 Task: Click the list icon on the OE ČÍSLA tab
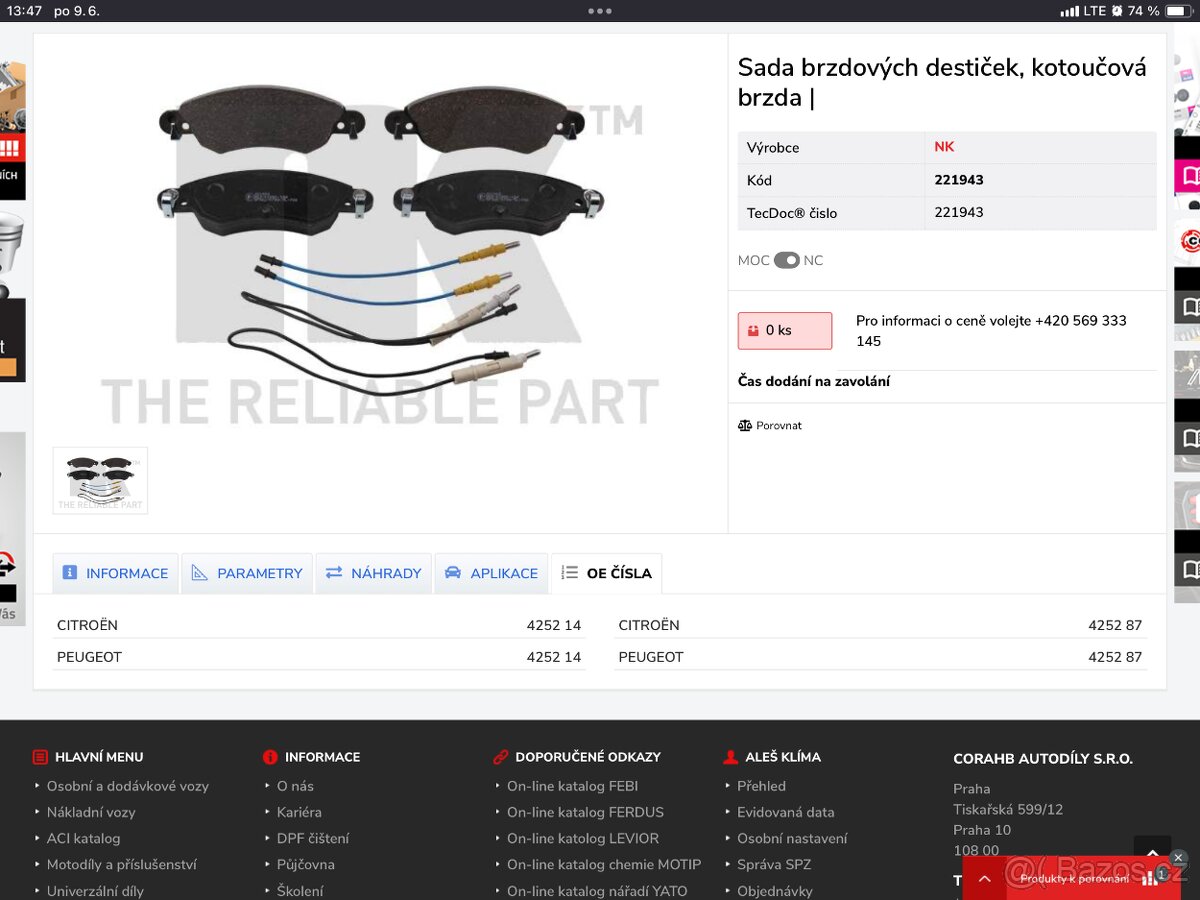point(570,573)
